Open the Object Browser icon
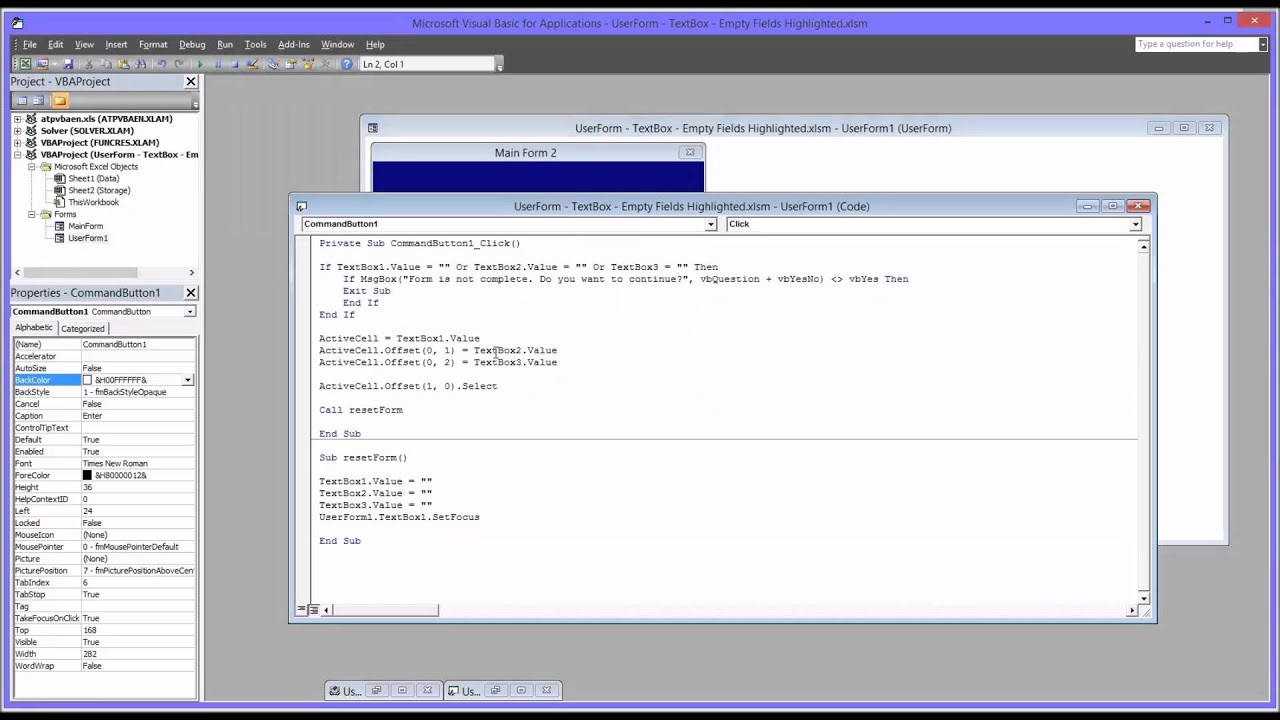 click(308, 64)
